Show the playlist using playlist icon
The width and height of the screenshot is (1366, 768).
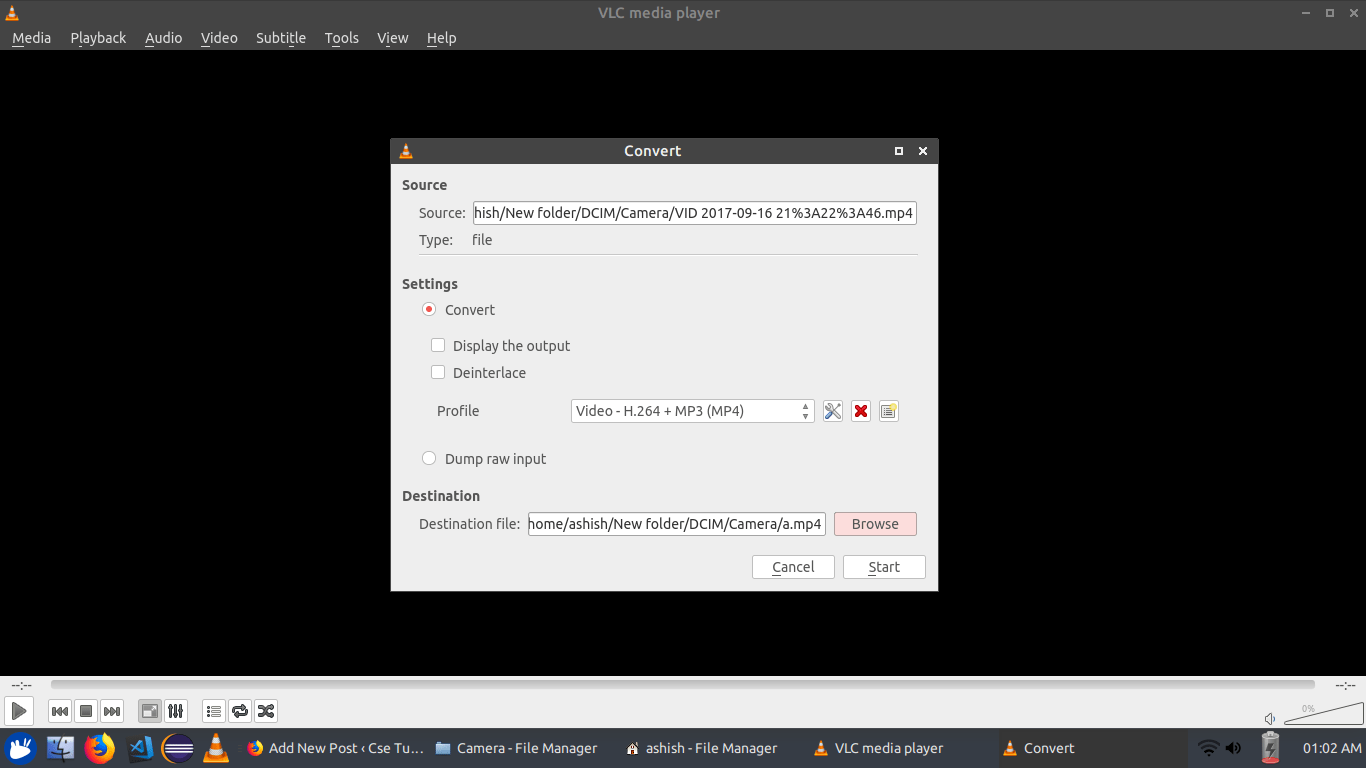click(213, 710)
